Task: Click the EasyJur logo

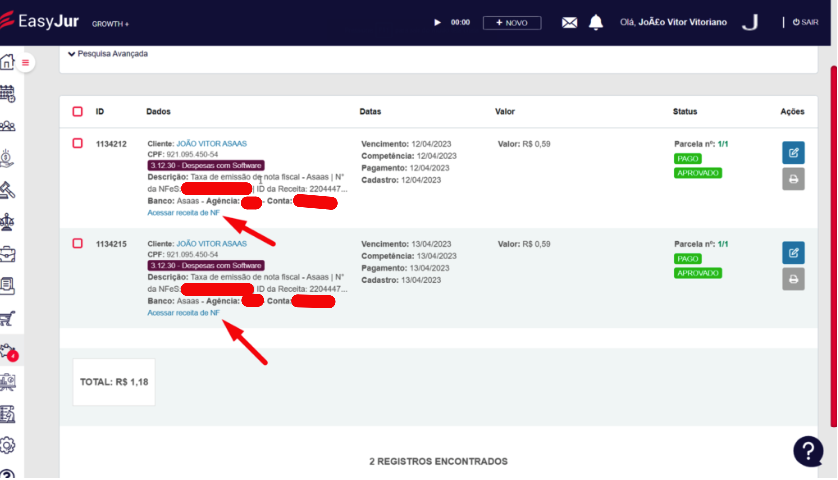Action: pos(40,21)
